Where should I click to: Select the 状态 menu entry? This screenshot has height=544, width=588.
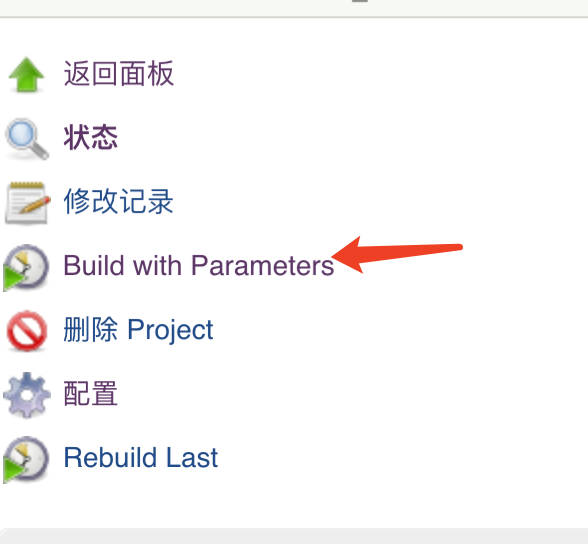point(90,138)
